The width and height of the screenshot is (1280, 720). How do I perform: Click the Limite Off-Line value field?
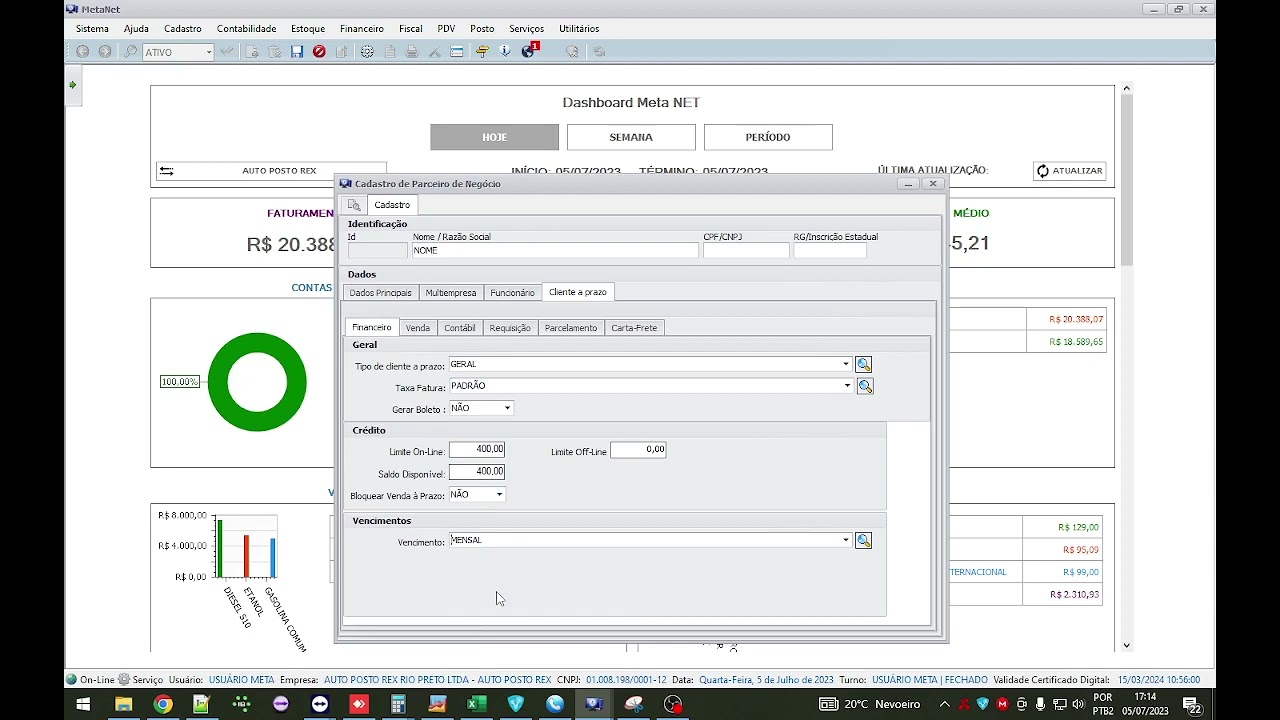click(638, 450)
